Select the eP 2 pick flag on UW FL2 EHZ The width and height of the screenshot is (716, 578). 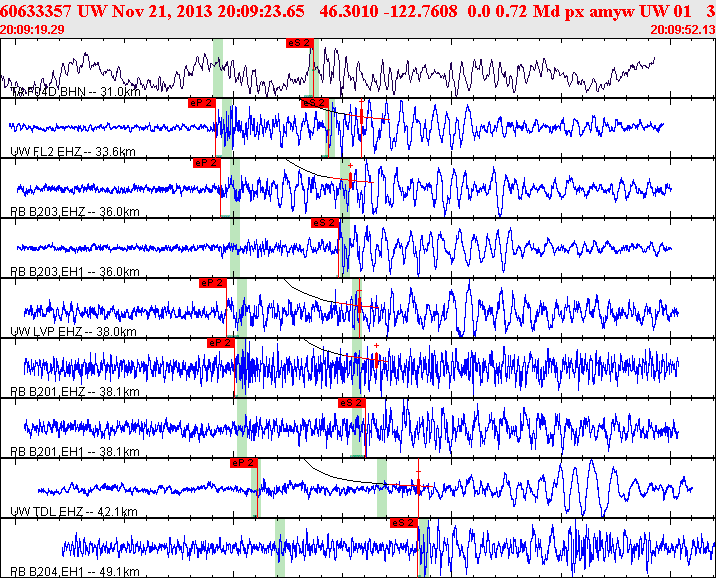tap(201, 103)
